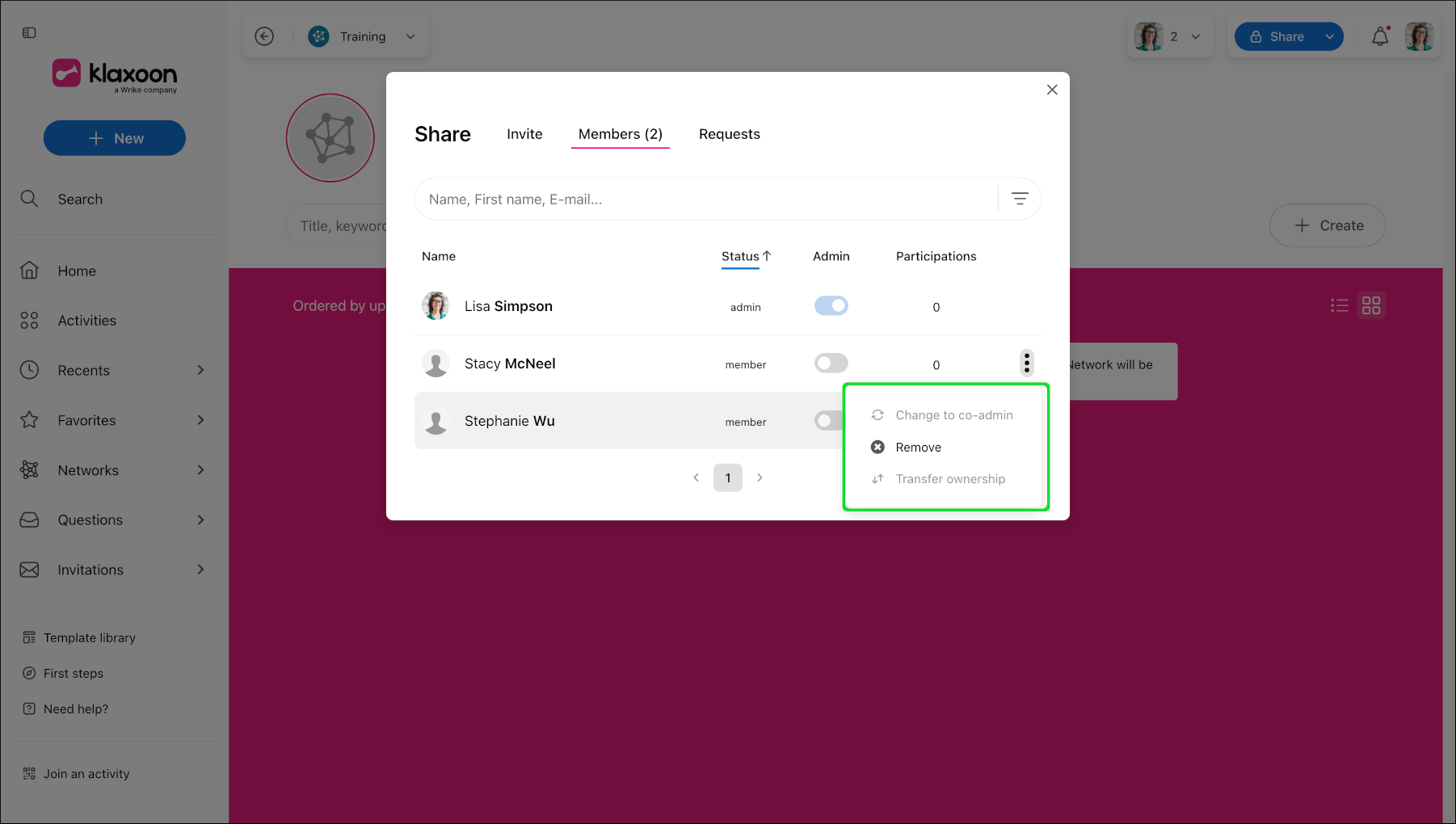Click the network avatar image
Image resolution: width=1456 pixels, height=824 pixels.
point(330,138)
